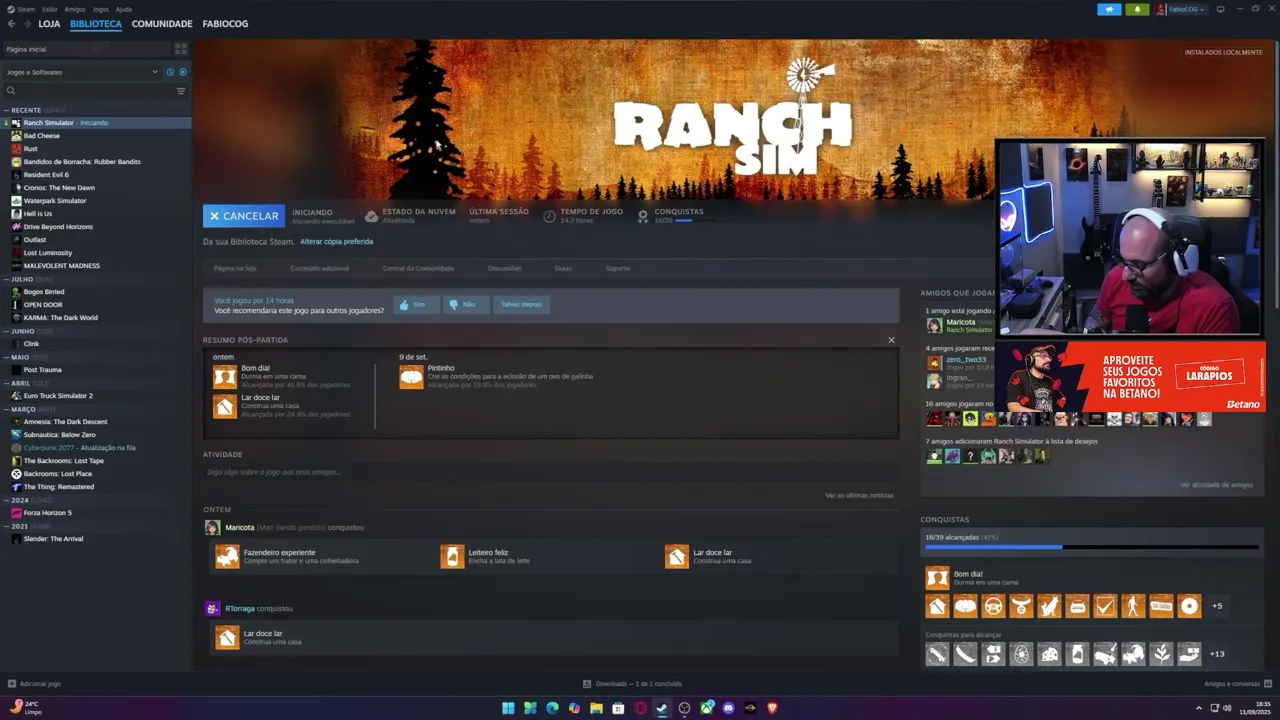Close the Resumo pós-partida panel
The image size is (1280, 720).
point(891,340)
